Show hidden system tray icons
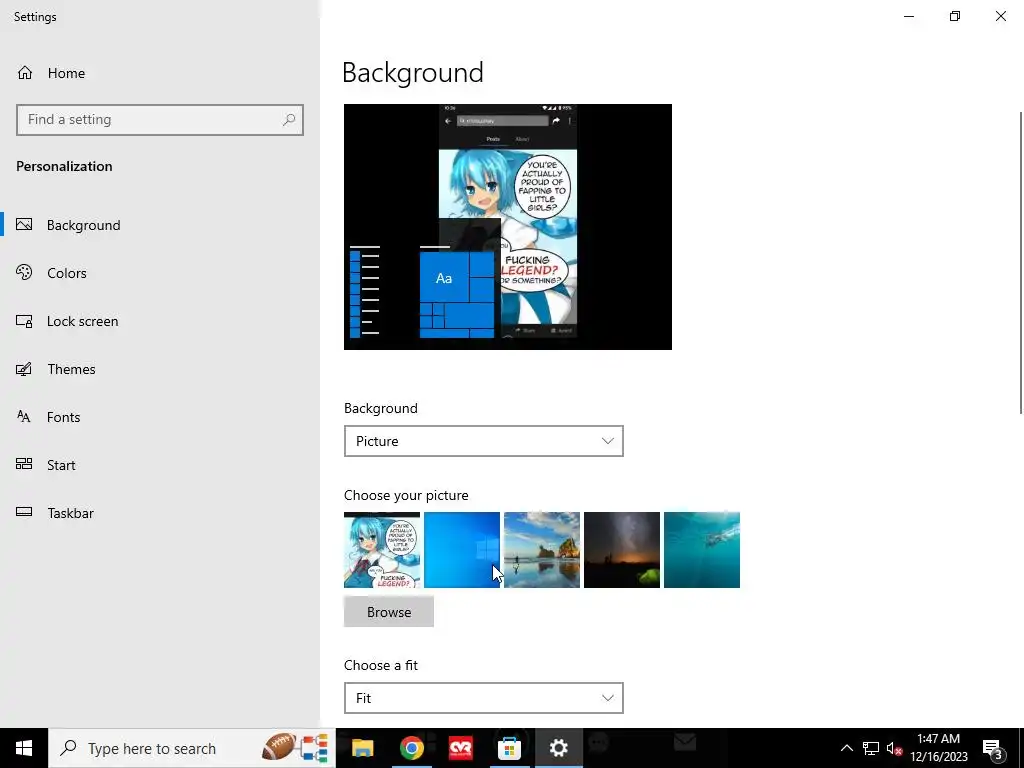 [846, 748]
